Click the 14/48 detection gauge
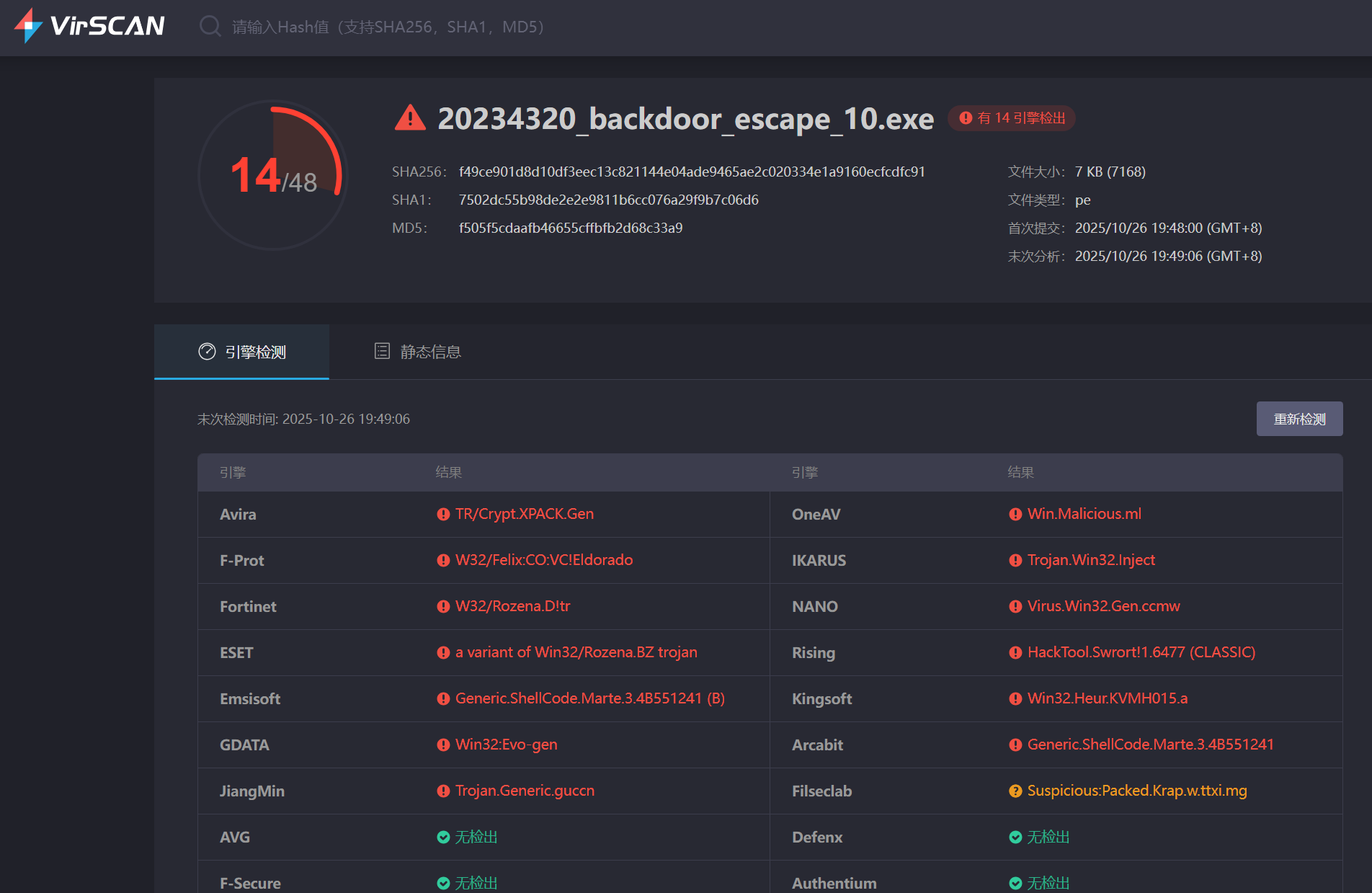The image size is (1372, 893). [273, 175]
